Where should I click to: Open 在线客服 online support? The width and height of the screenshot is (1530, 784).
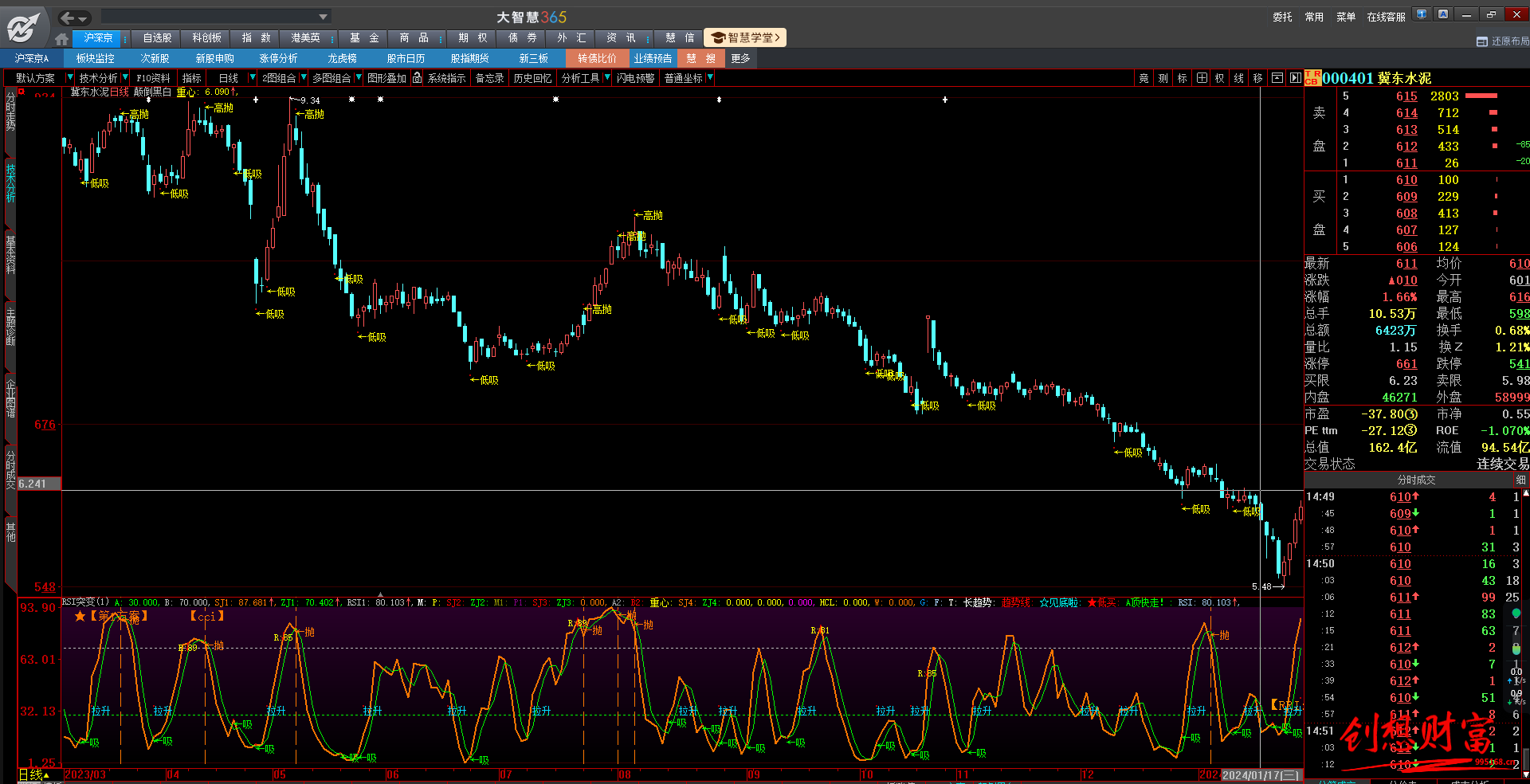point(1386,17)
